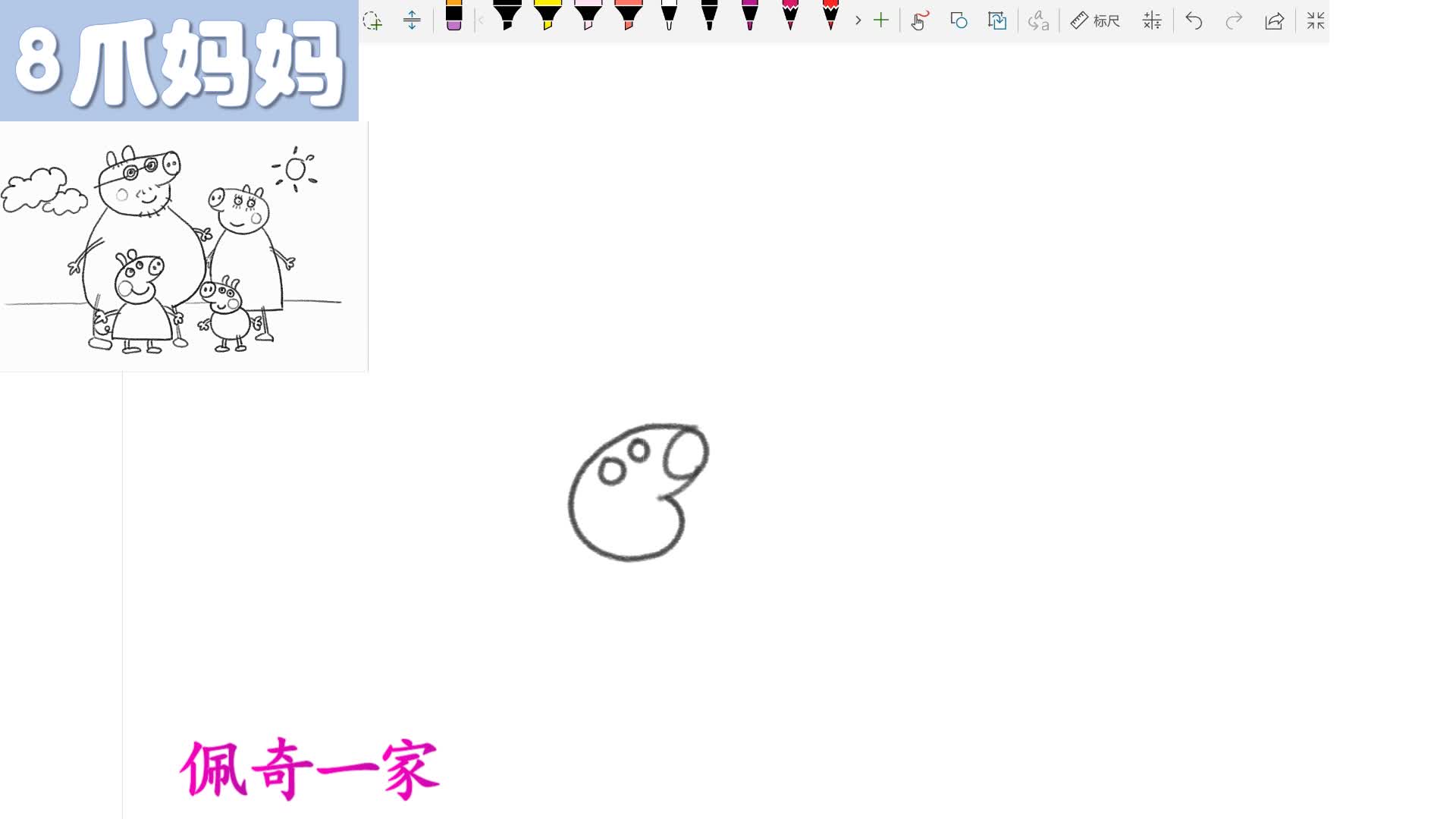
Task: Pick the magenta pencil
Action: click(x=790, y=16)
